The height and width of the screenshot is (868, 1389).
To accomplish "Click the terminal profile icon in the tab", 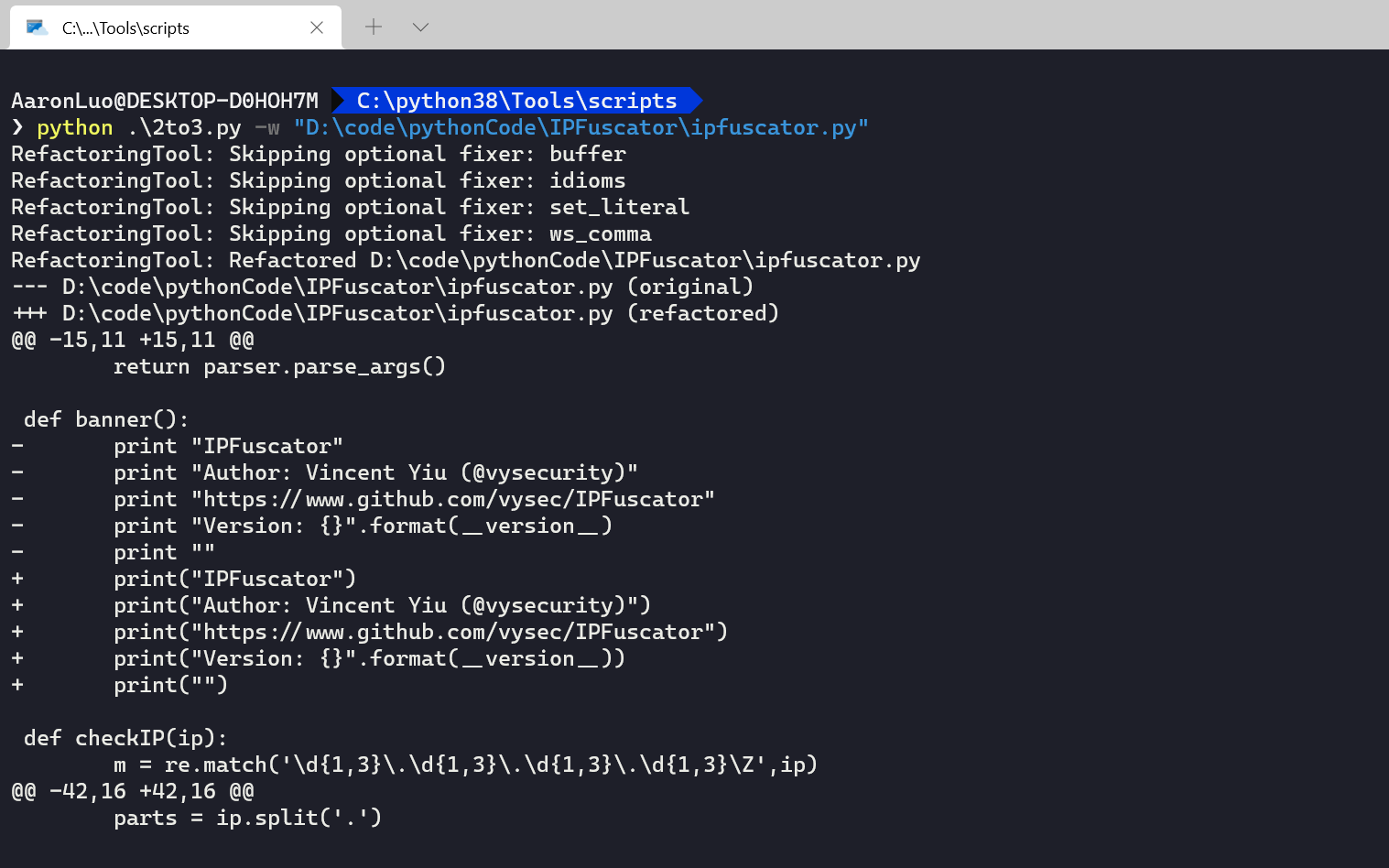I will 37,27.
